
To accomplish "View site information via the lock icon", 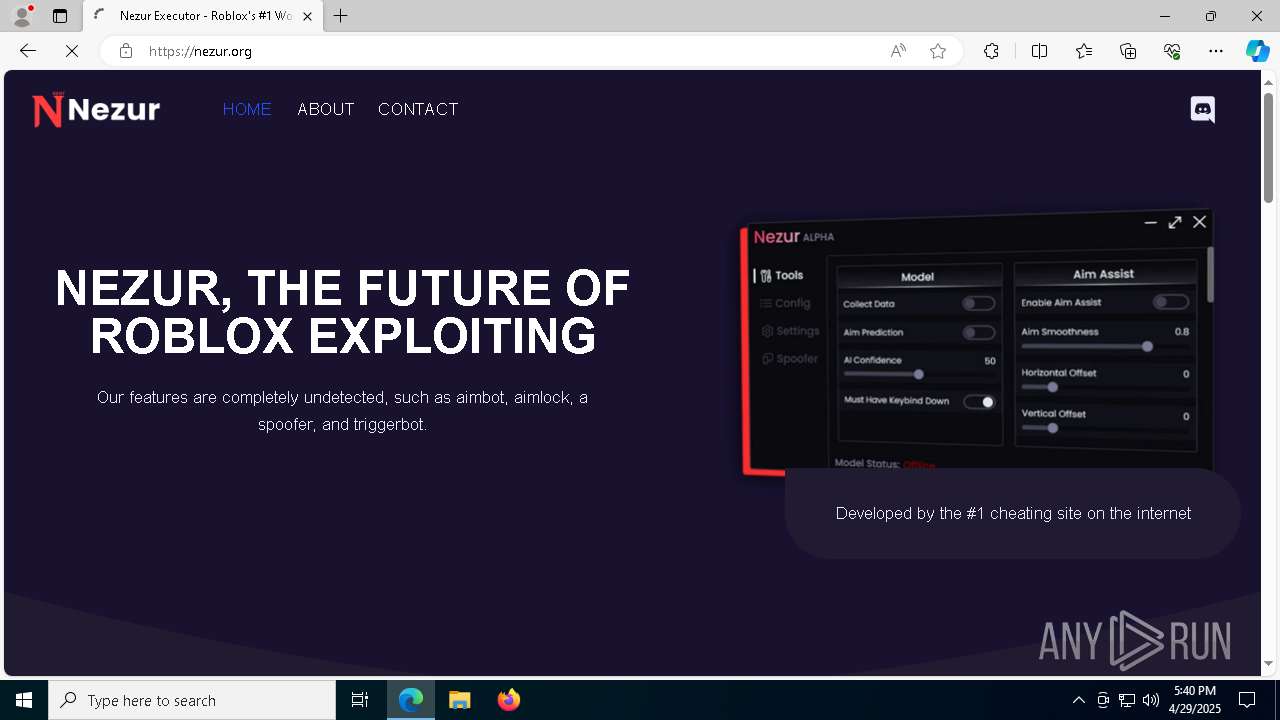I will click(125, 51).
